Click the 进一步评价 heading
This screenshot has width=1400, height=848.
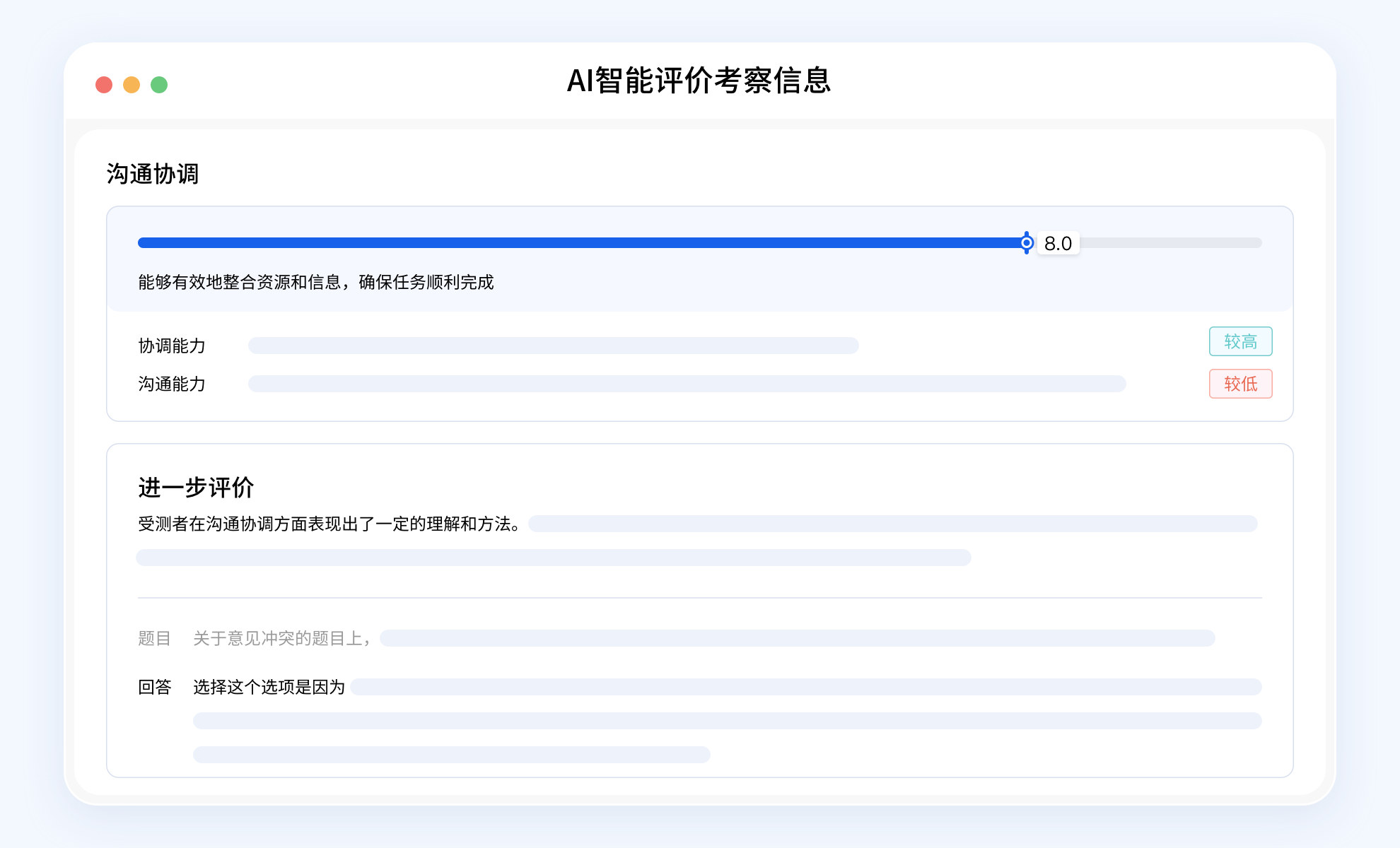pos(196,488)
